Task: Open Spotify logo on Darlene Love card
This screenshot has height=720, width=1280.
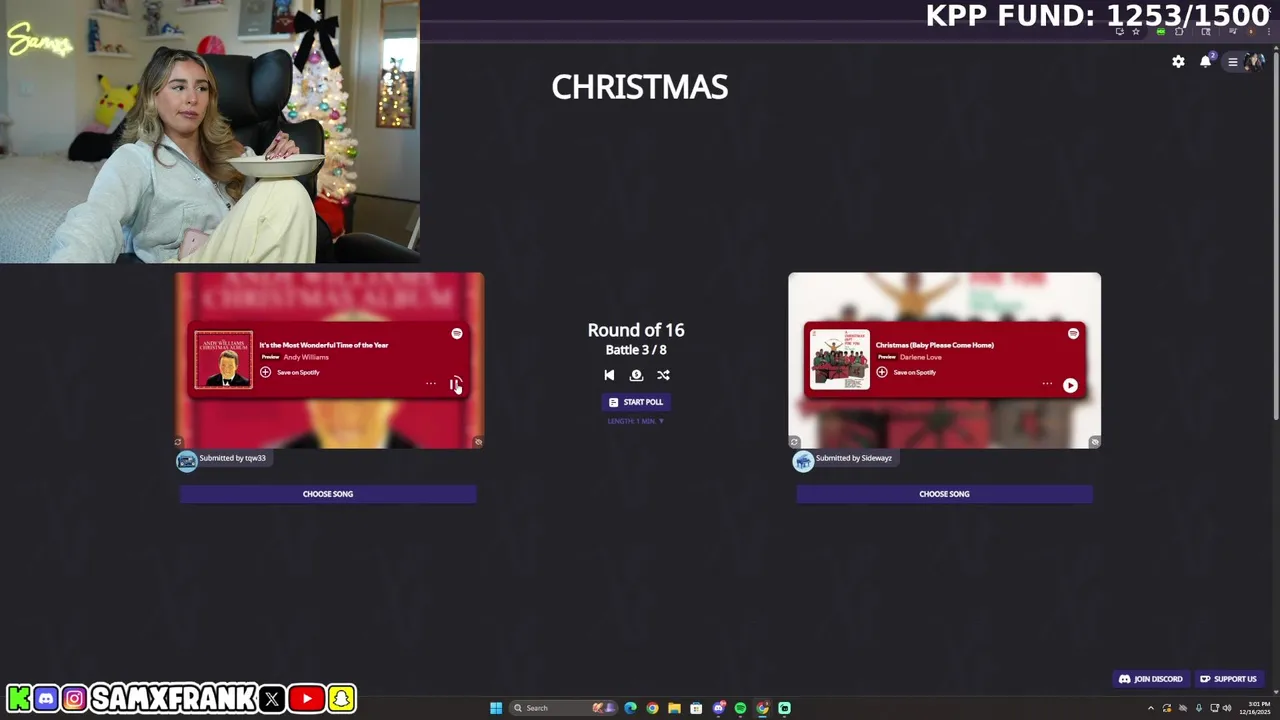Action: click(1073, 334)
